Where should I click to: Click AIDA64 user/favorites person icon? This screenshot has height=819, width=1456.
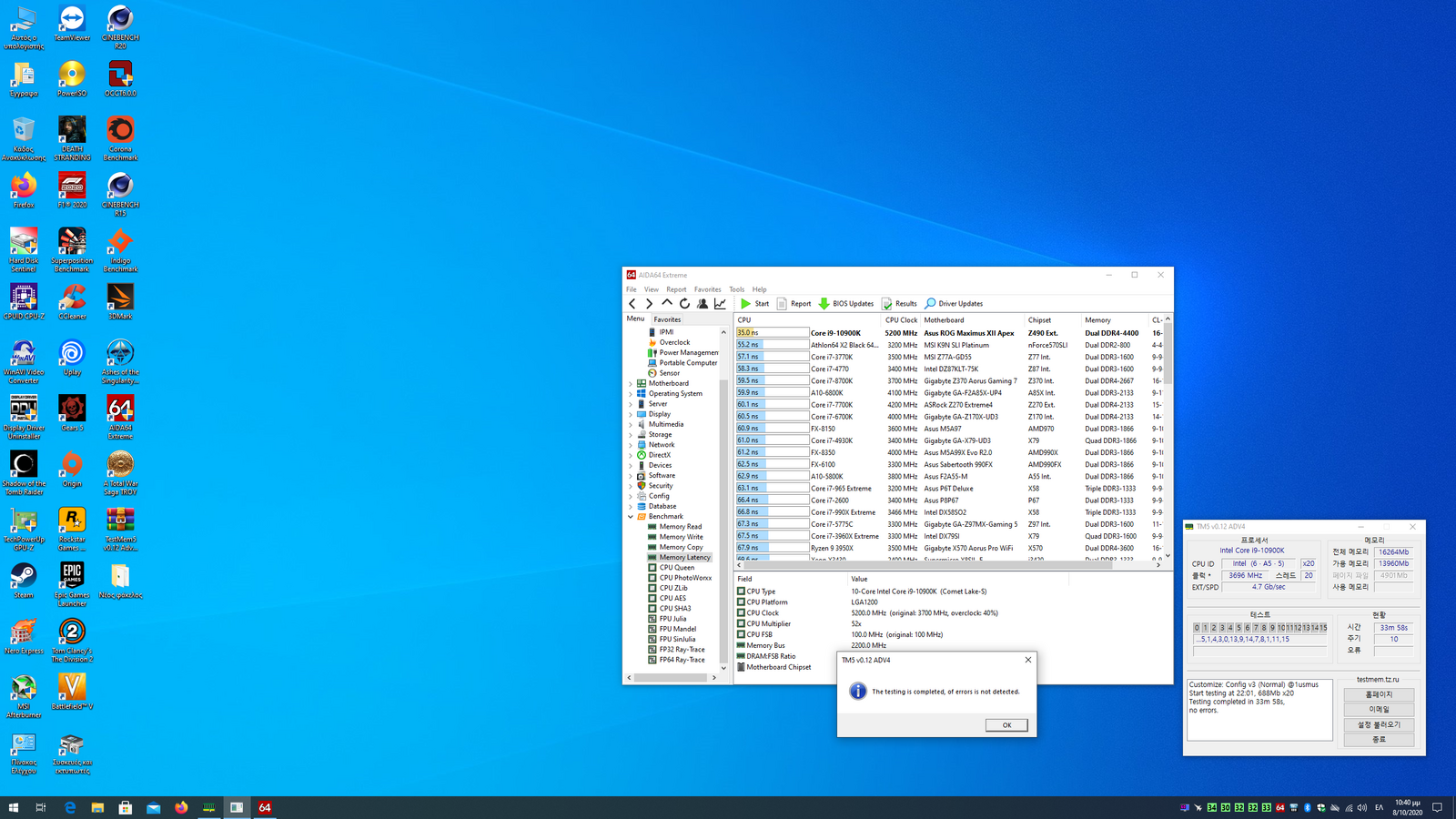tap(703, 304)
